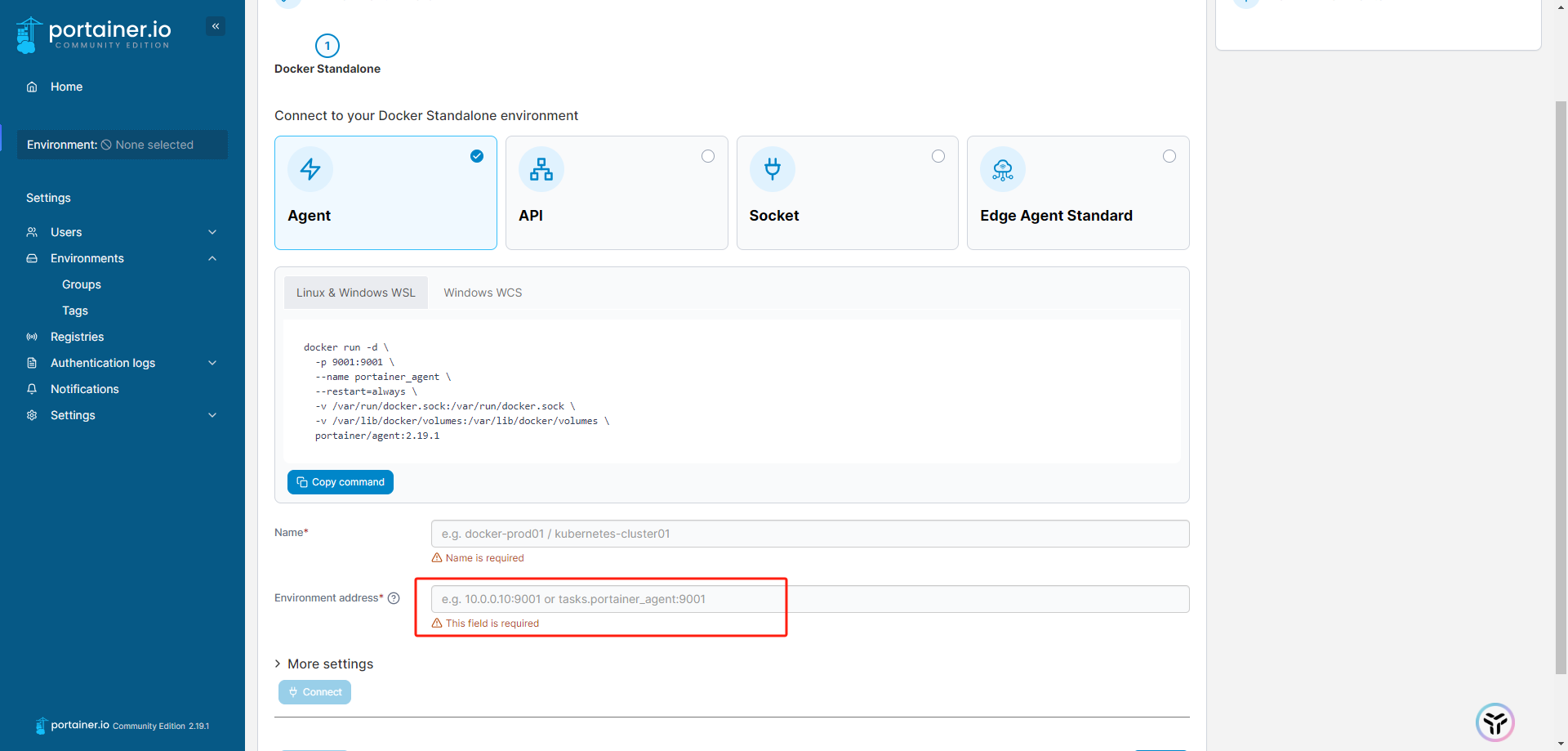Click the 'This field is required' warning
Image resolution: width=1568 pixels, height=751 pixels.
pos(485,624)
